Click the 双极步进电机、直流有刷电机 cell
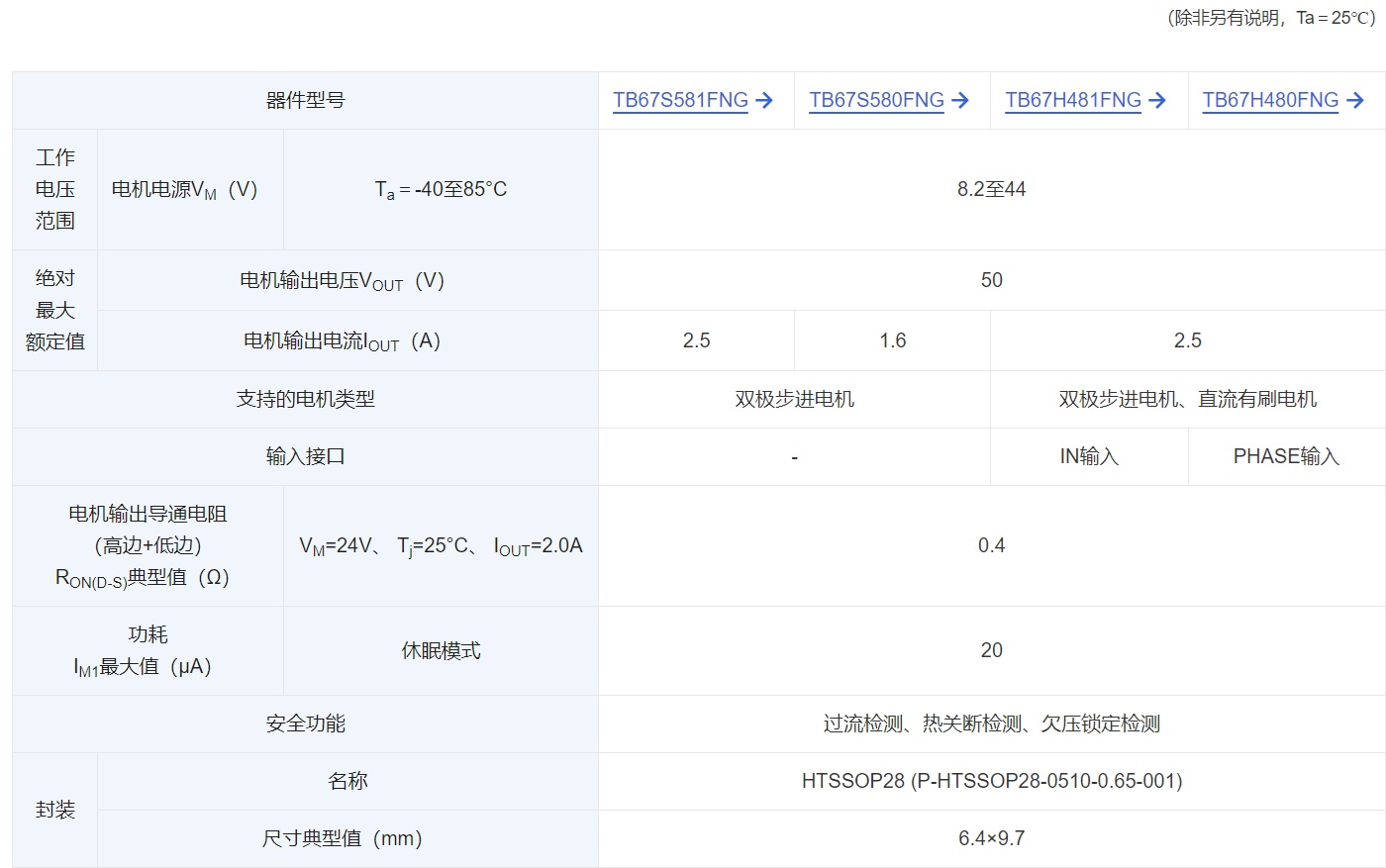The height and width of the screenshot is (868, 1386). click(1187, 399)
